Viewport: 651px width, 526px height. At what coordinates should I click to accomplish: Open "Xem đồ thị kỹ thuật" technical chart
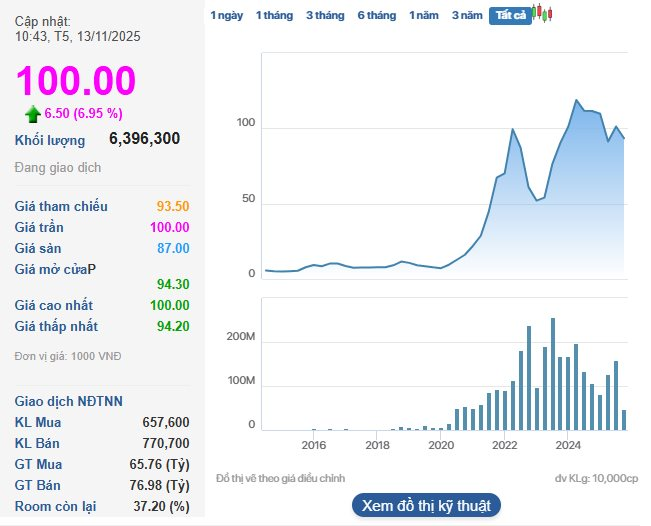[x=426, y=505]
